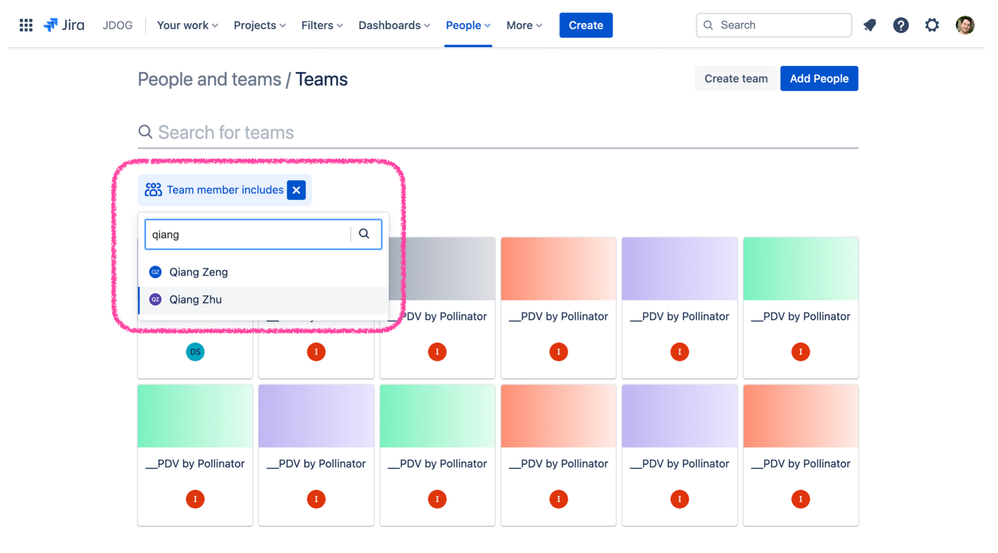The height and width of the screenshot is (553, 998).
Task: Select Qiang Zhu from the suggestions
Action: click(264, 299)
